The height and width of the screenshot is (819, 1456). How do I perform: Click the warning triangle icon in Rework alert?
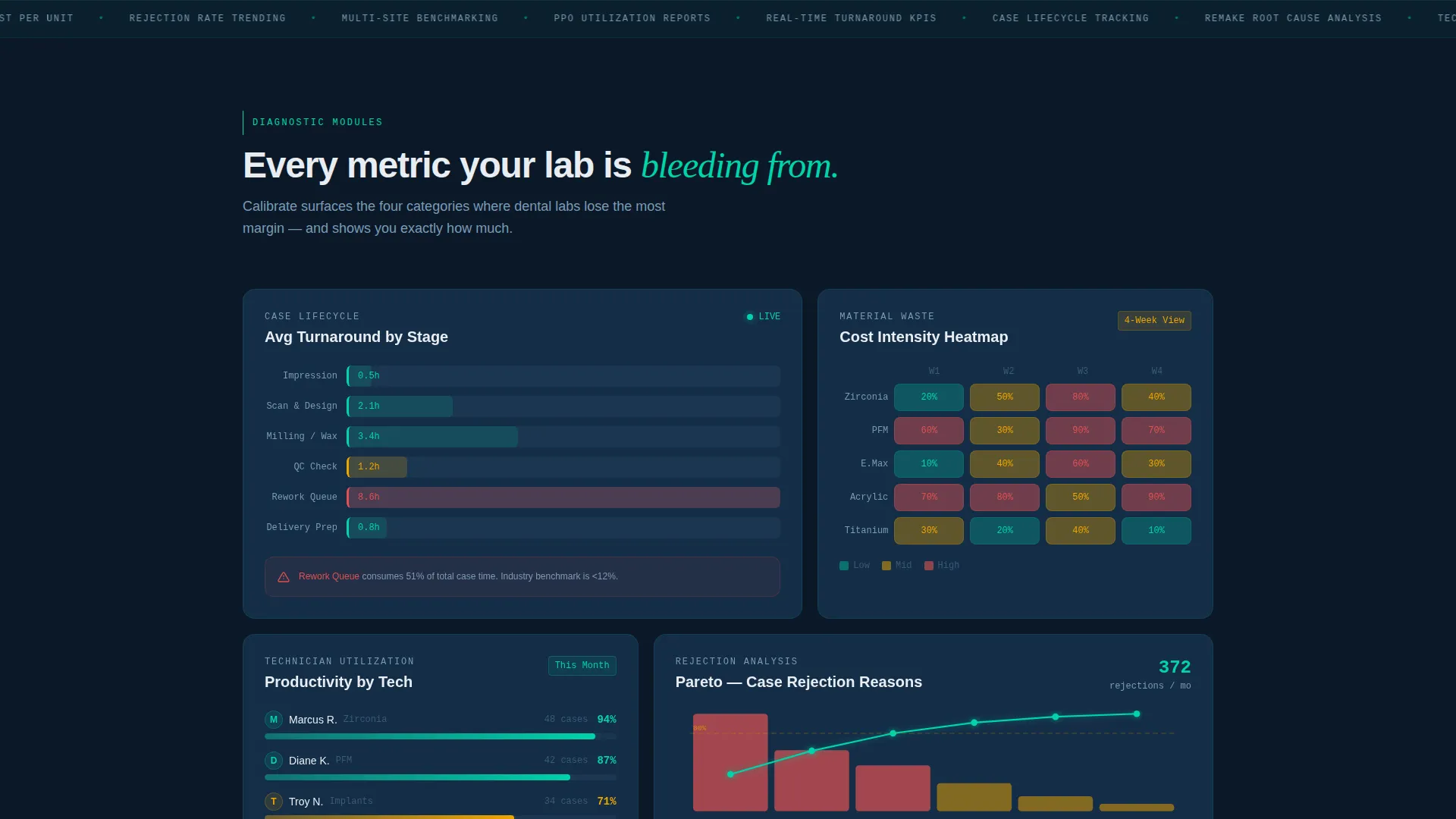[x=284, y=577]
